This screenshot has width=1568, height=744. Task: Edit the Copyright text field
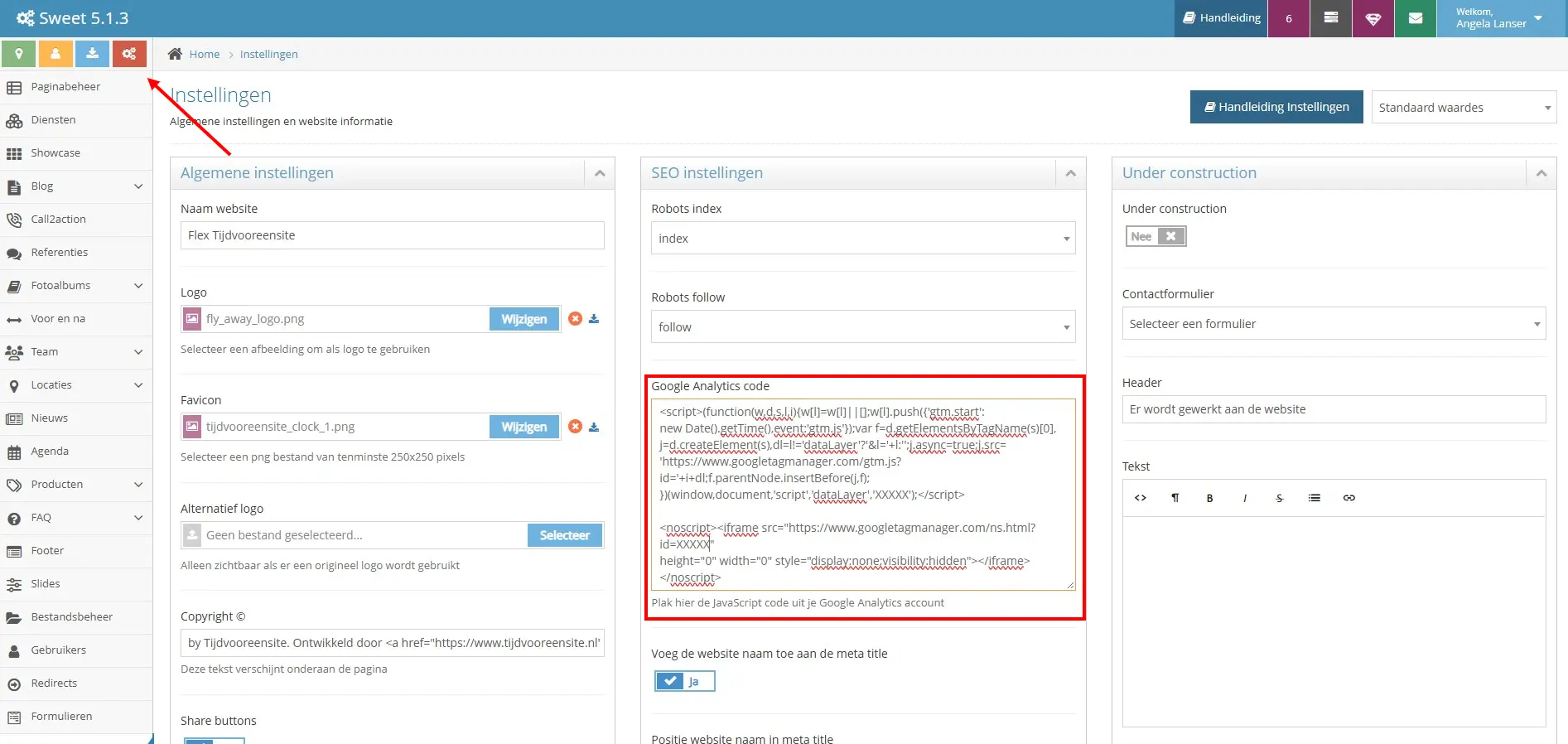pyautogui.click(x=392, y=643)
